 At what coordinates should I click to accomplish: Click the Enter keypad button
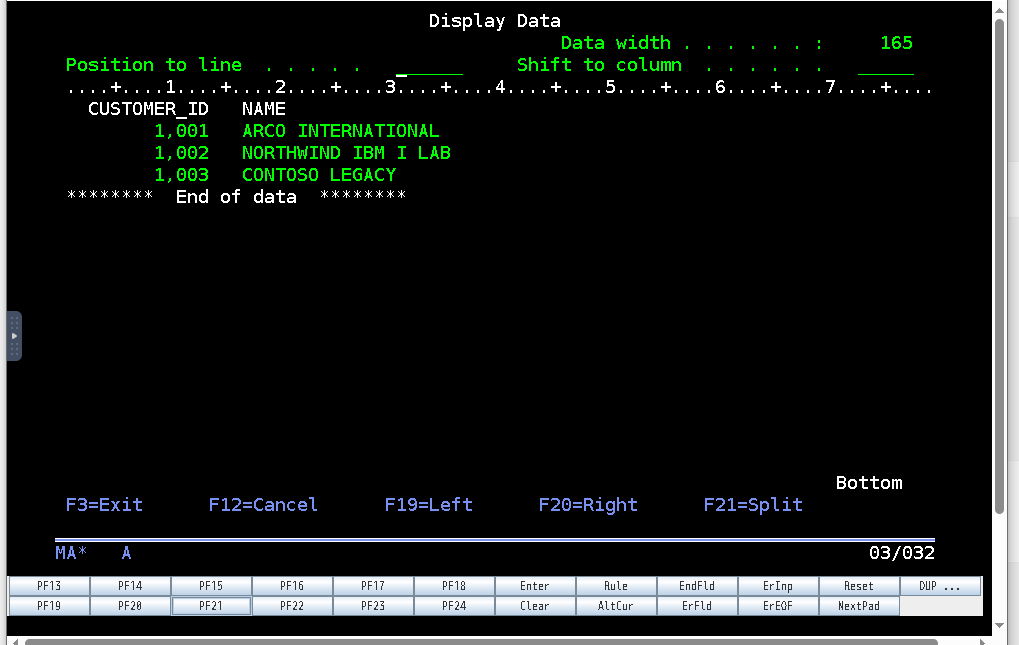[x=535, y=586]
